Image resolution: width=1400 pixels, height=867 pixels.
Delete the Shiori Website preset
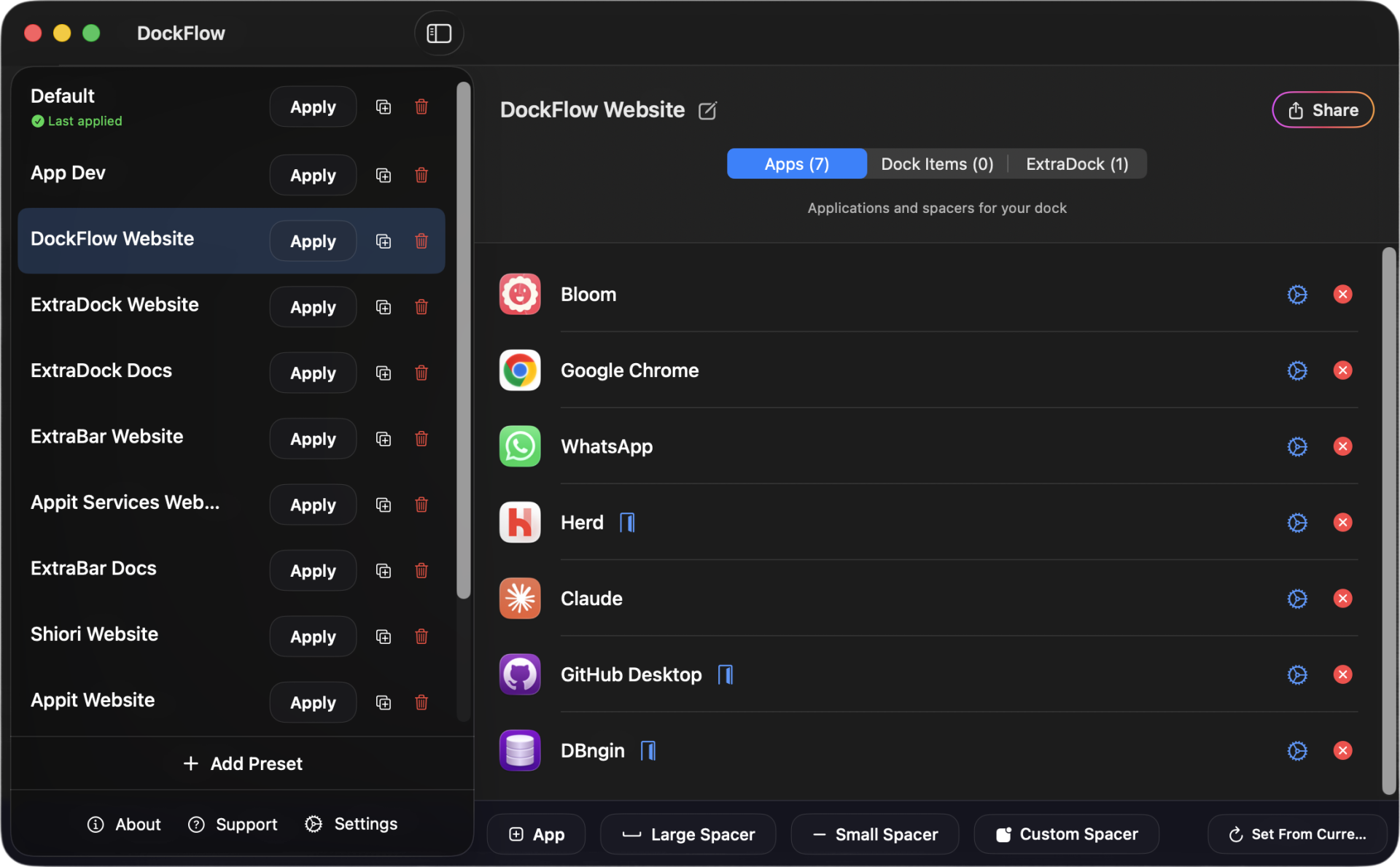(421, 637)
